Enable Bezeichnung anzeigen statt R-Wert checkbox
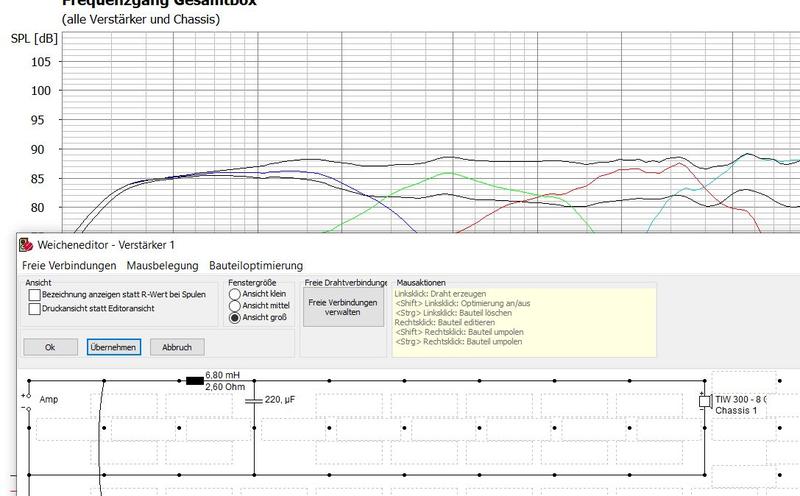The height and width of the screenshot is (496, 800). (35, 295)
